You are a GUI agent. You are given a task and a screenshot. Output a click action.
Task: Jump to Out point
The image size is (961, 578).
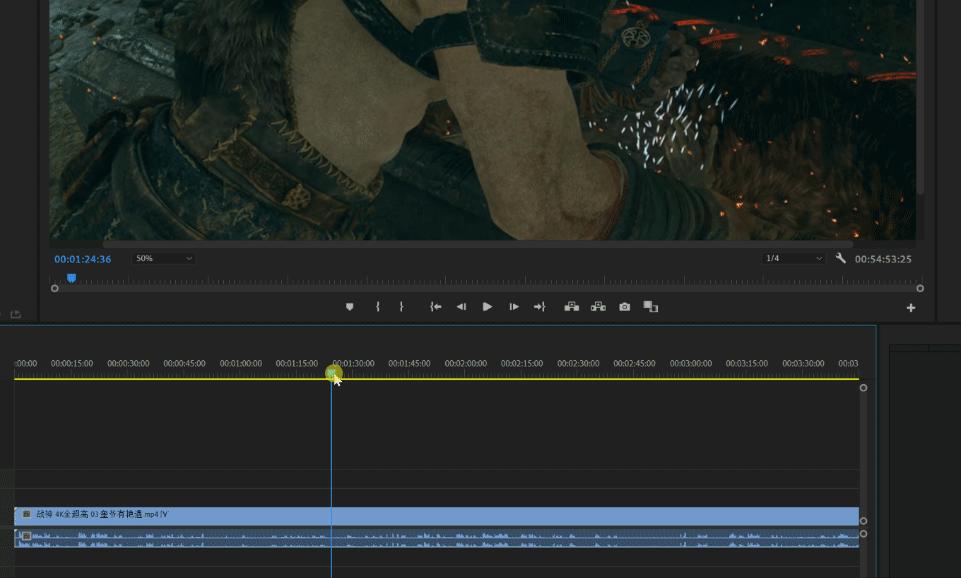539,307
